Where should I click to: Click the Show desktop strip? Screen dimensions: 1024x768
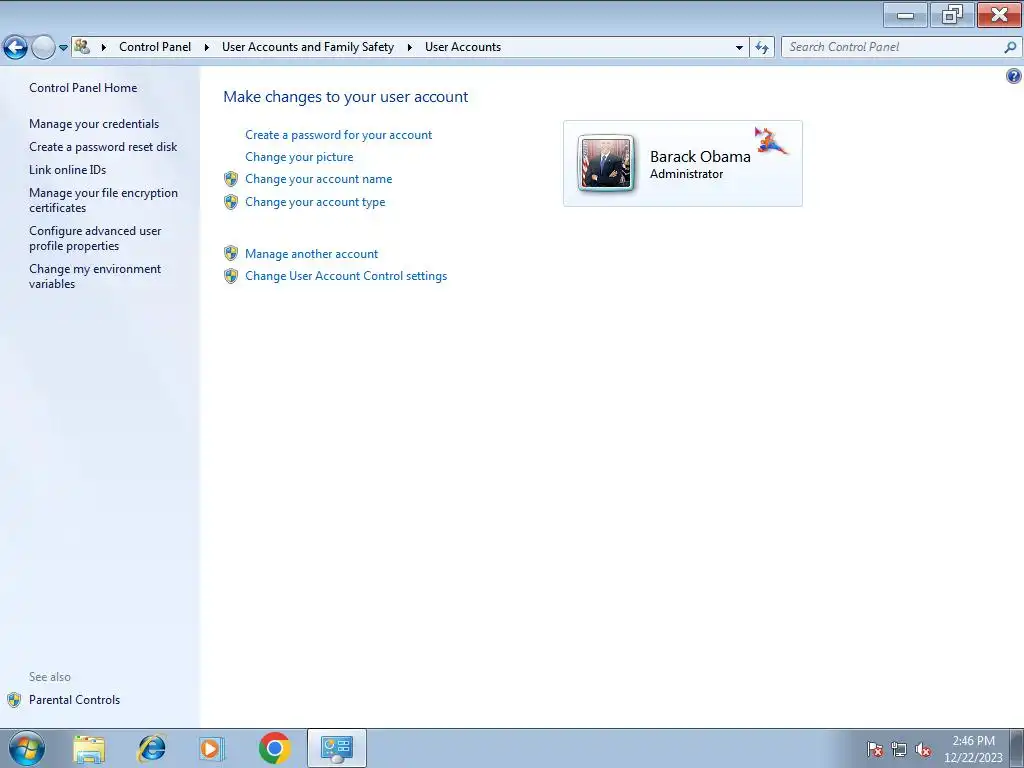click(1017, 748)
